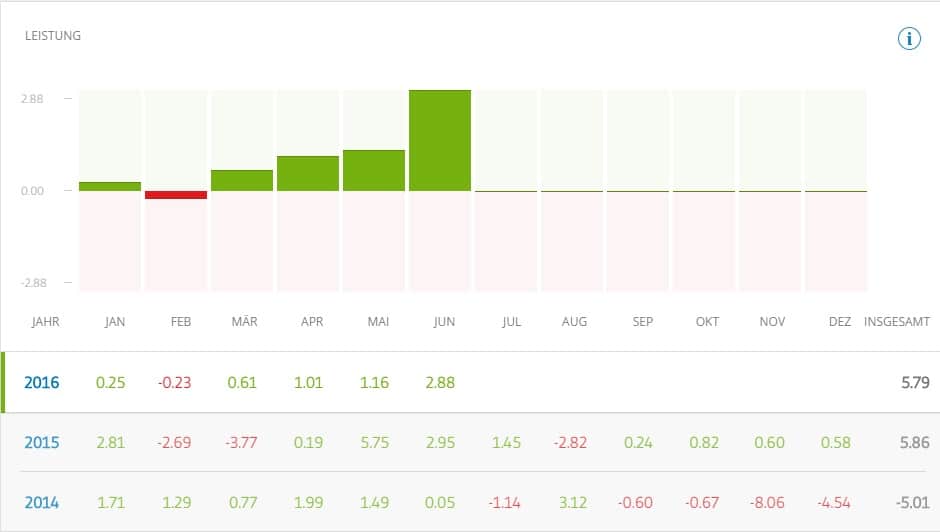Screen dimensions: 940x532
Task: Click the 2015 May value 5.75
Action: click(x=374, y=442)
